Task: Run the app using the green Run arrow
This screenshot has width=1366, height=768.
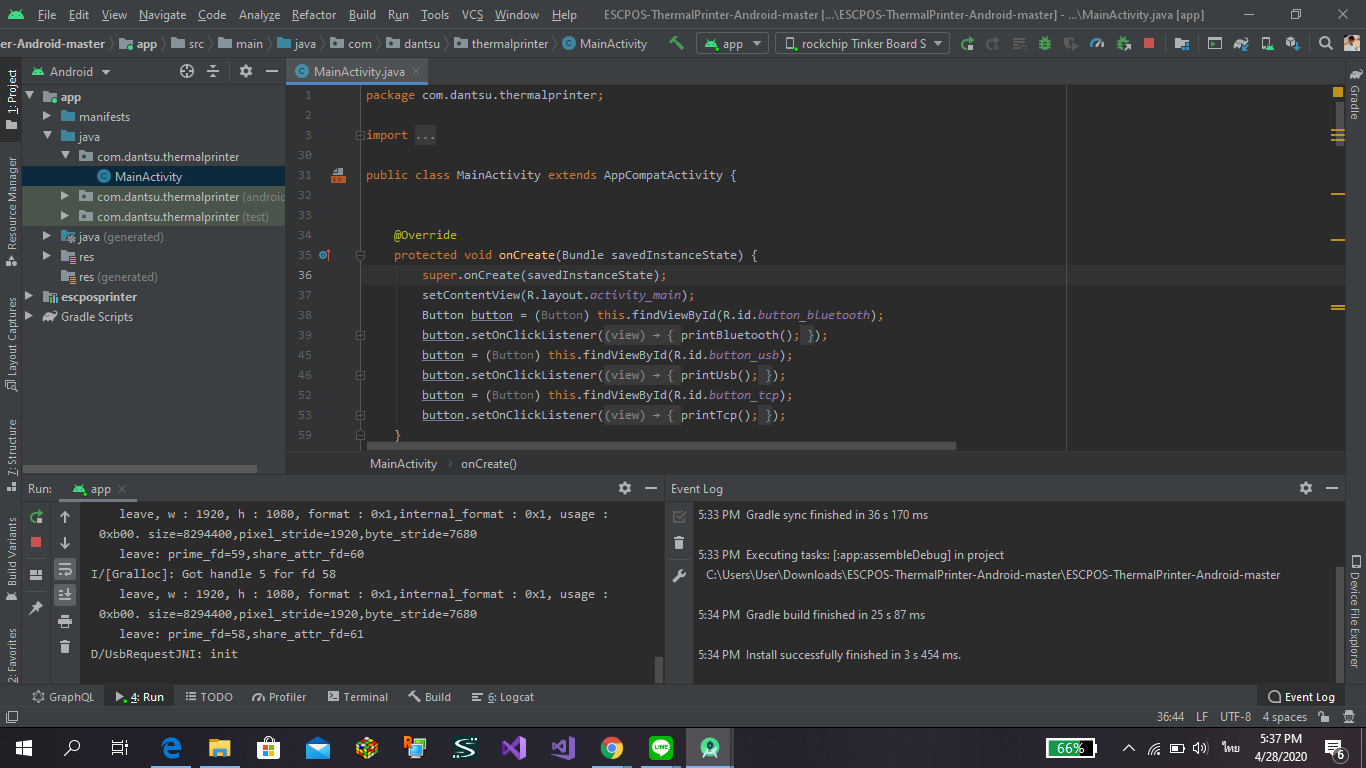Action: coord(968,43)
